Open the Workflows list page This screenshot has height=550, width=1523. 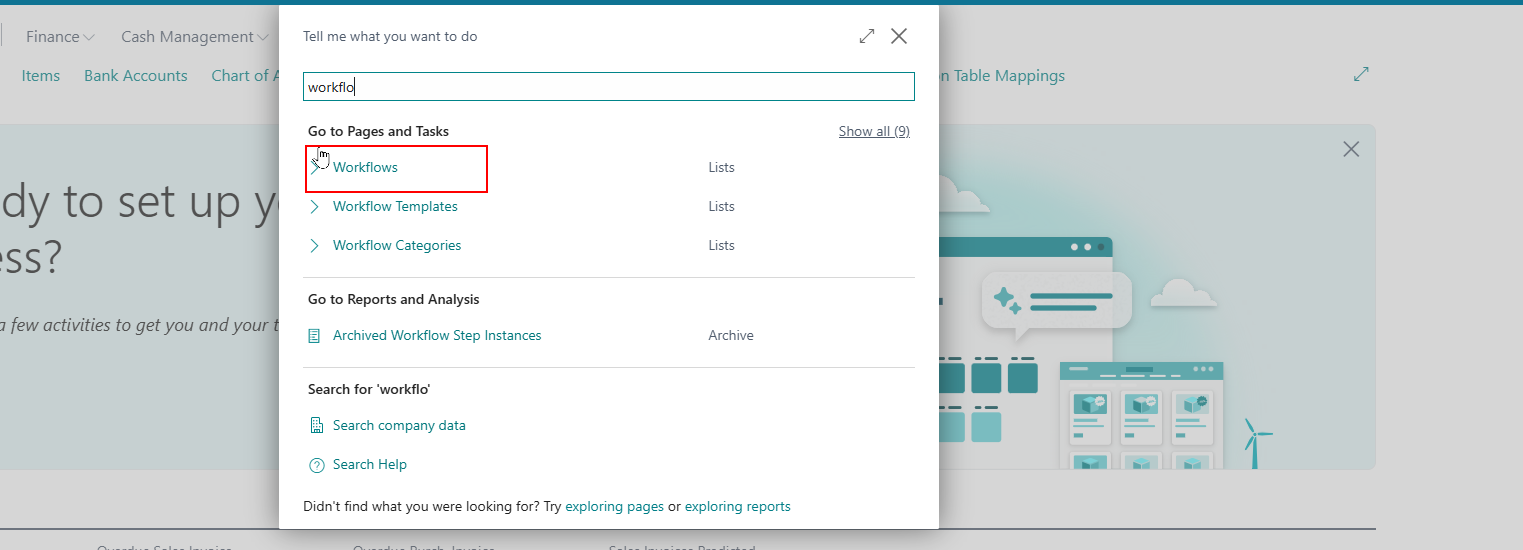click(x=365, y=168)
